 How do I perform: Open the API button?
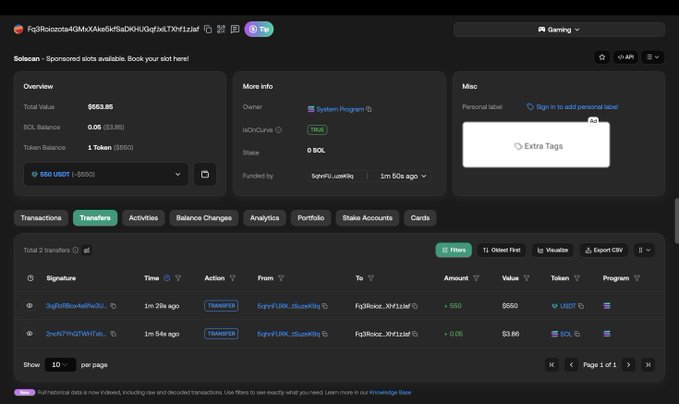pyautogui.click(x=625, y=57)
